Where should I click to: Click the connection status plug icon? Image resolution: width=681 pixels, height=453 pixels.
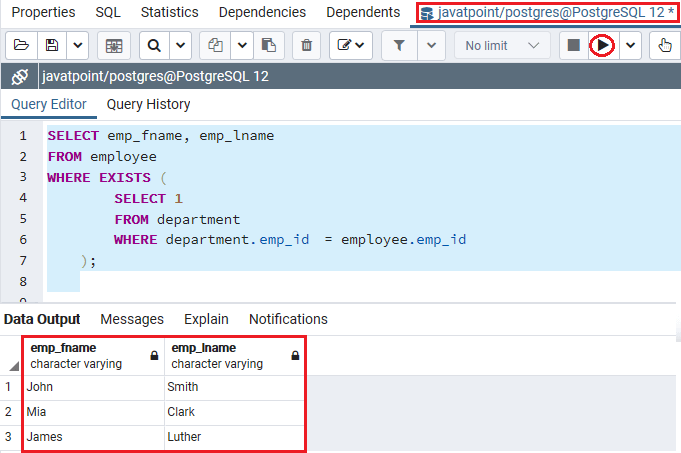click(x=20, y=76)
